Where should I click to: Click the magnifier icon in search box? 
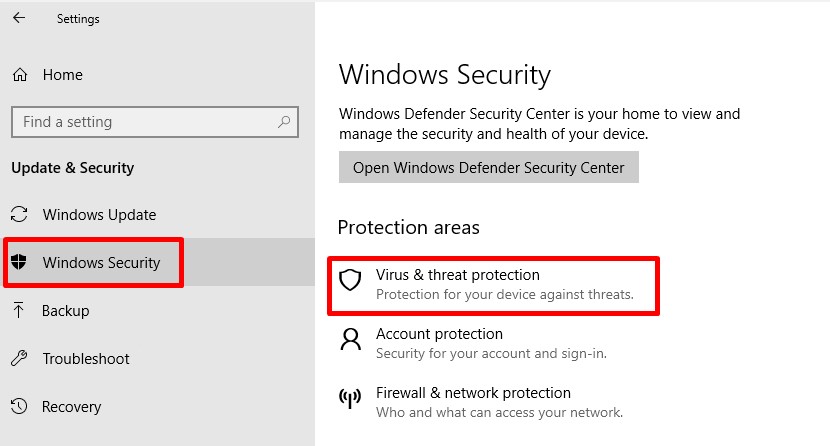pos(284,122)
